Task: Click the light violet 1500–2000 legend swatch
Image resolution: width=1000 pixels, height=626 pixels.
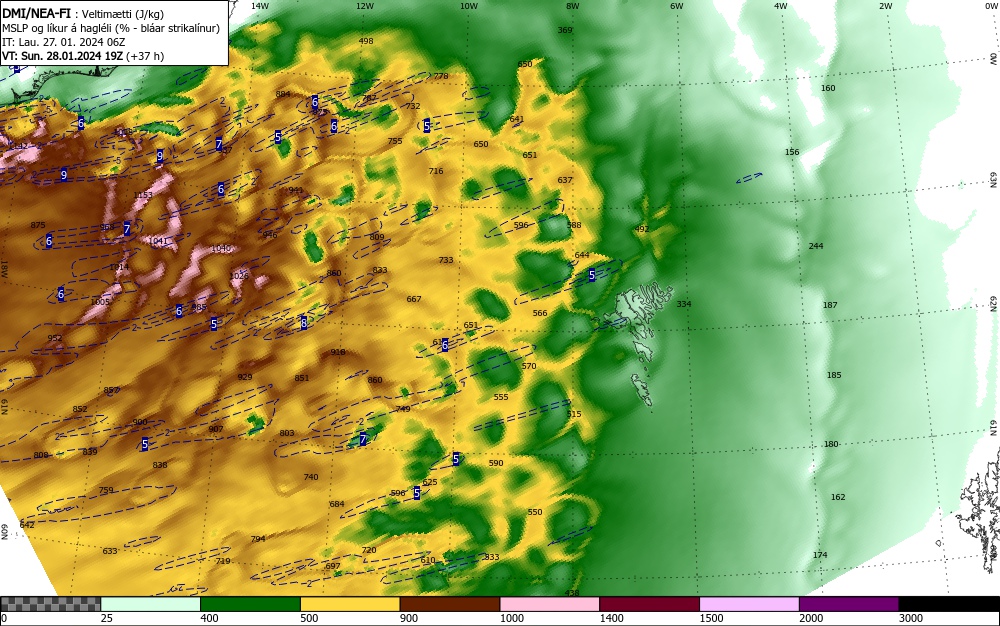Action: click(x=749, y=604)
